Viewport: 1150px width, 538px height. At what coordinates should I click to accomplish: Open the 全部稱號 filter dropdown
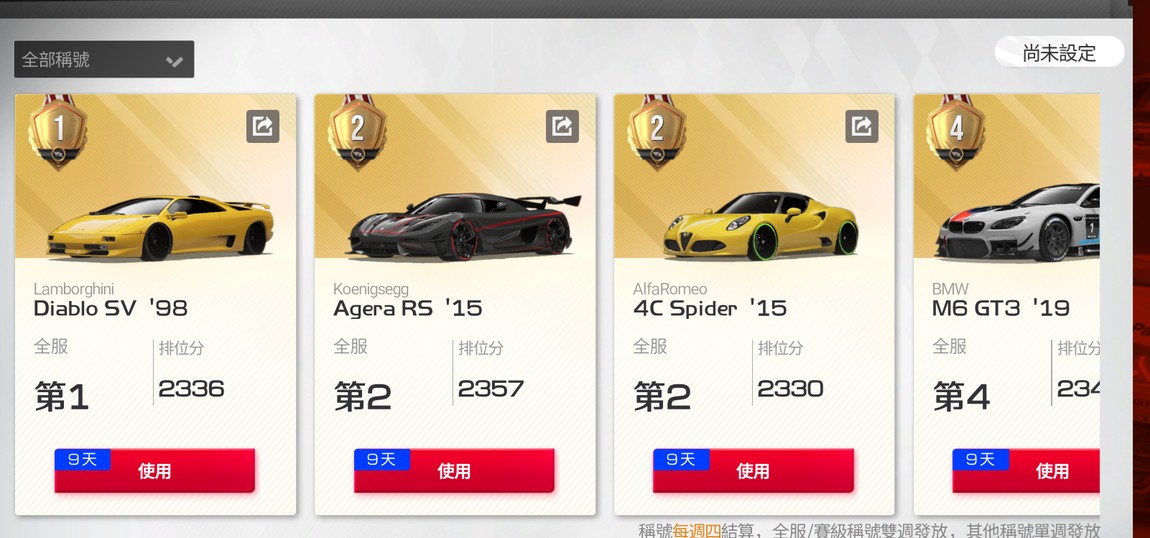[104, 59]
